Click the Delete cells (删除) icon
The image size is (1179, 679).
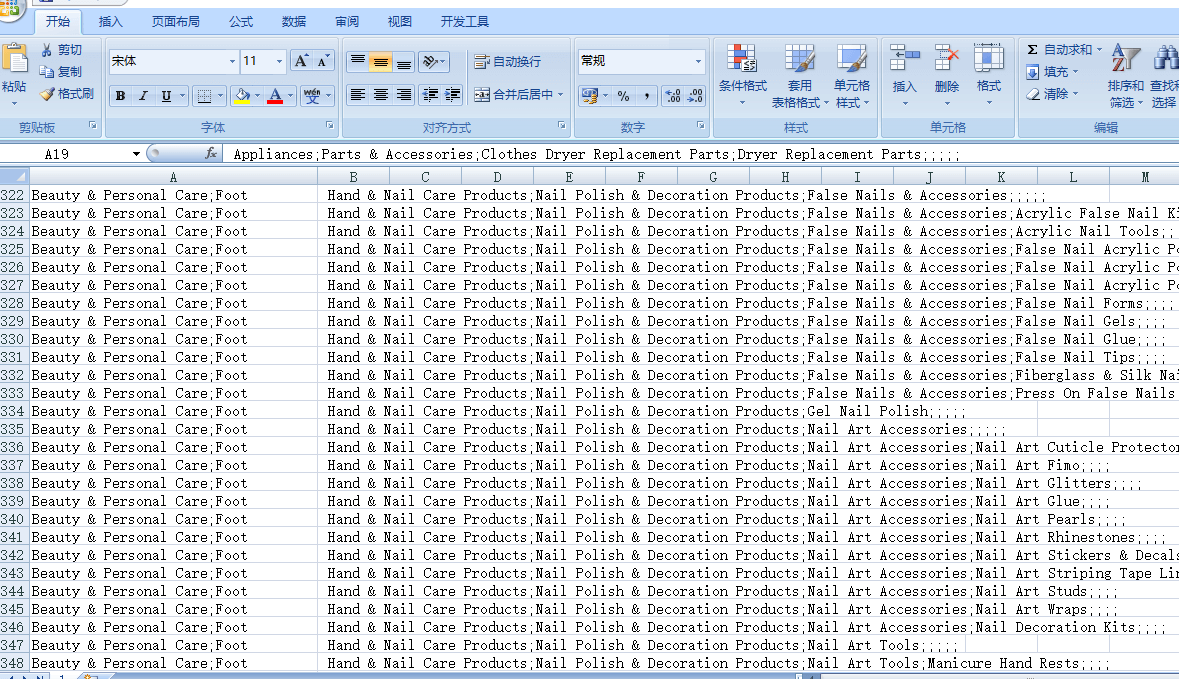pos(946,75)
